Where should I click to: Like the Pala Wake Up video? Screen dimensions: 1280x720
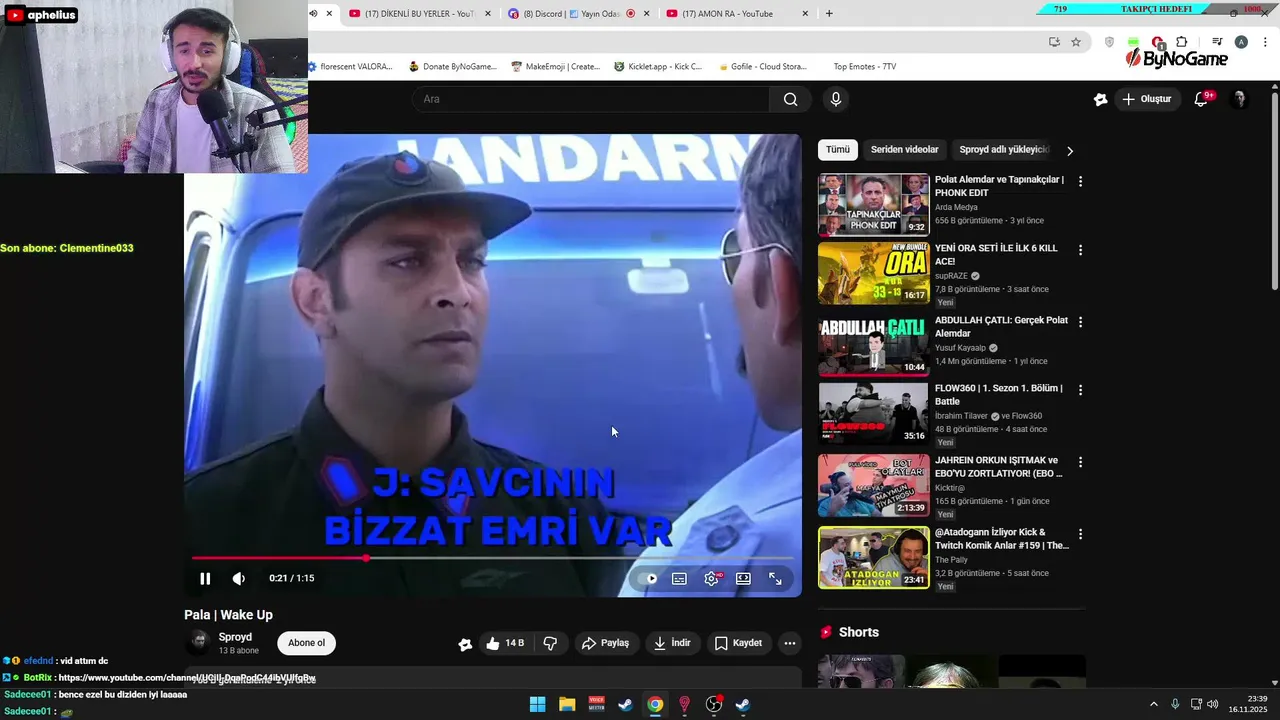(x=505, y=643)
